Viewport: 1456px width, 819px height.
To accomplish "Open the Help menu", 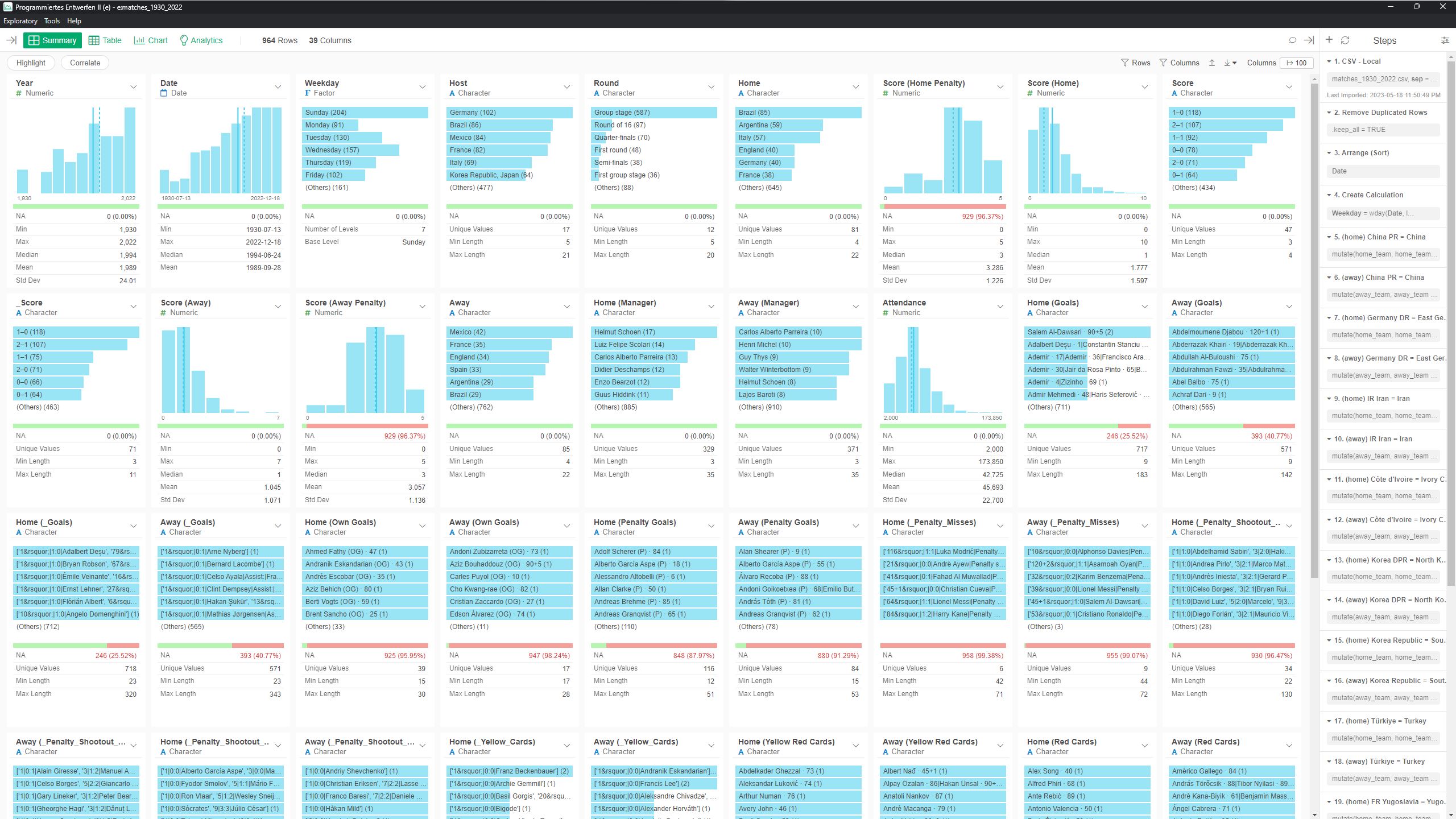I will click(x=74, y=21).
